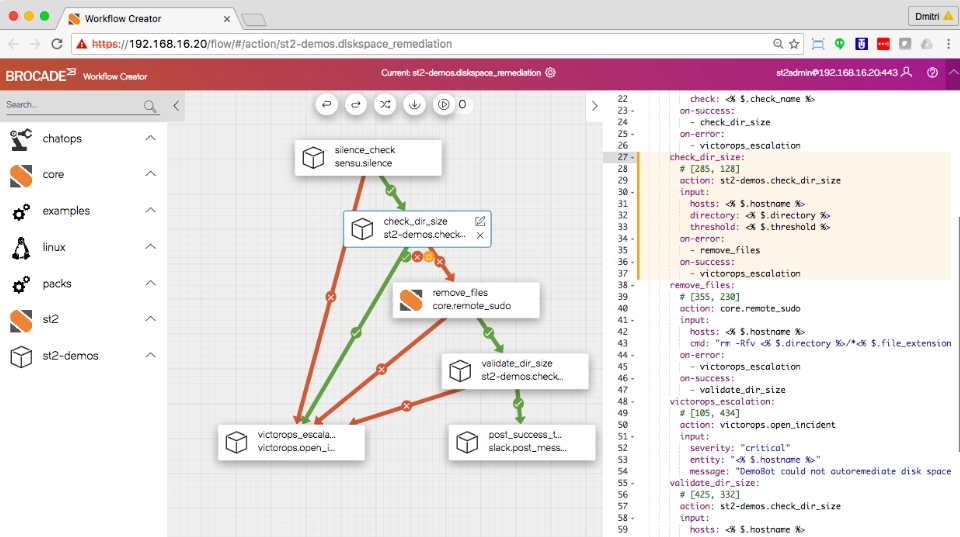Click code line remove_files: in editor
The image size is (960, 537).
[x=702, y=285]
